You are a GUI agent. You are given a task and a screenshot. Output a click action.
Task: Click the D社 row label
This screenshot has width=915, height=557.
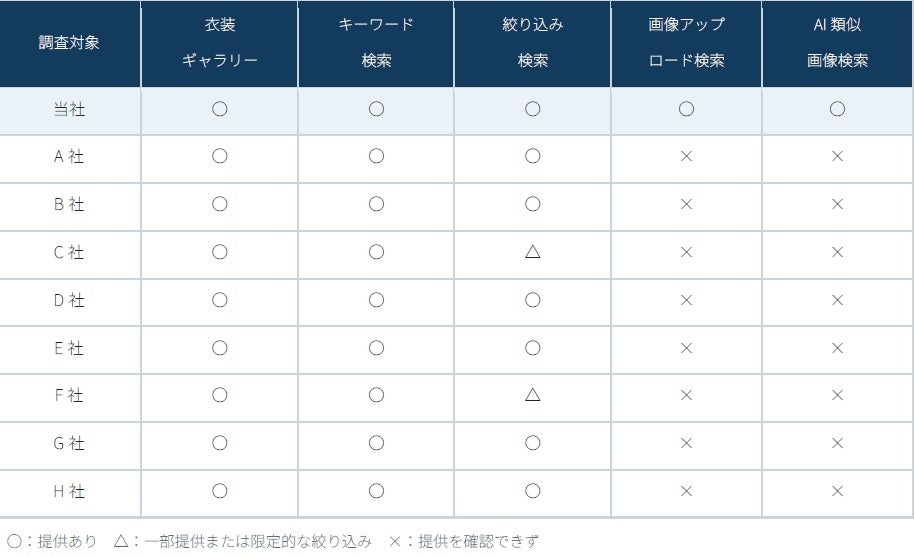click(69, 300)
